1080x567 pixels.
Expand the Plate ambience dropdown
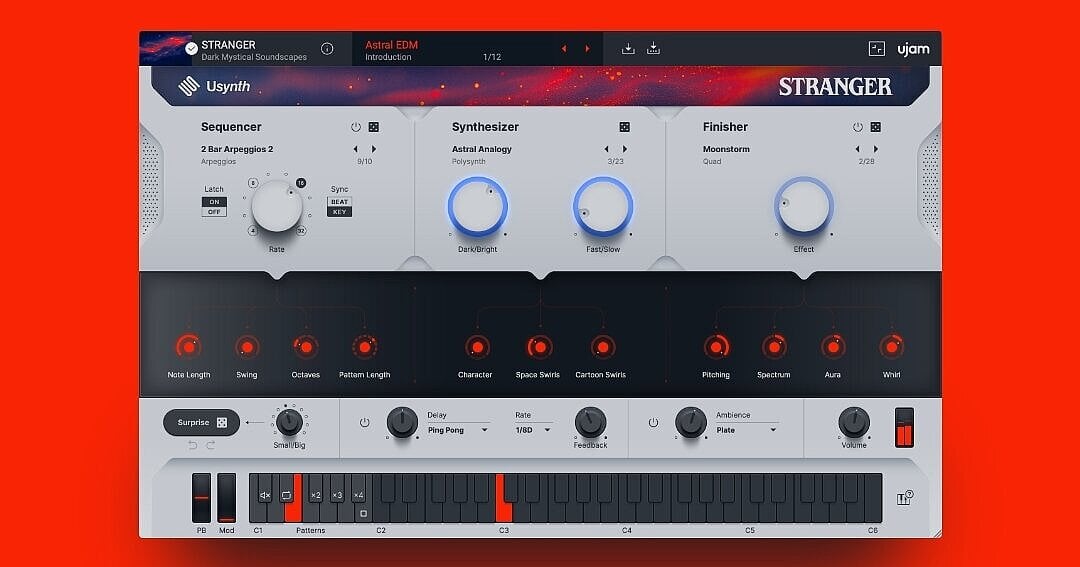[747, 430]
